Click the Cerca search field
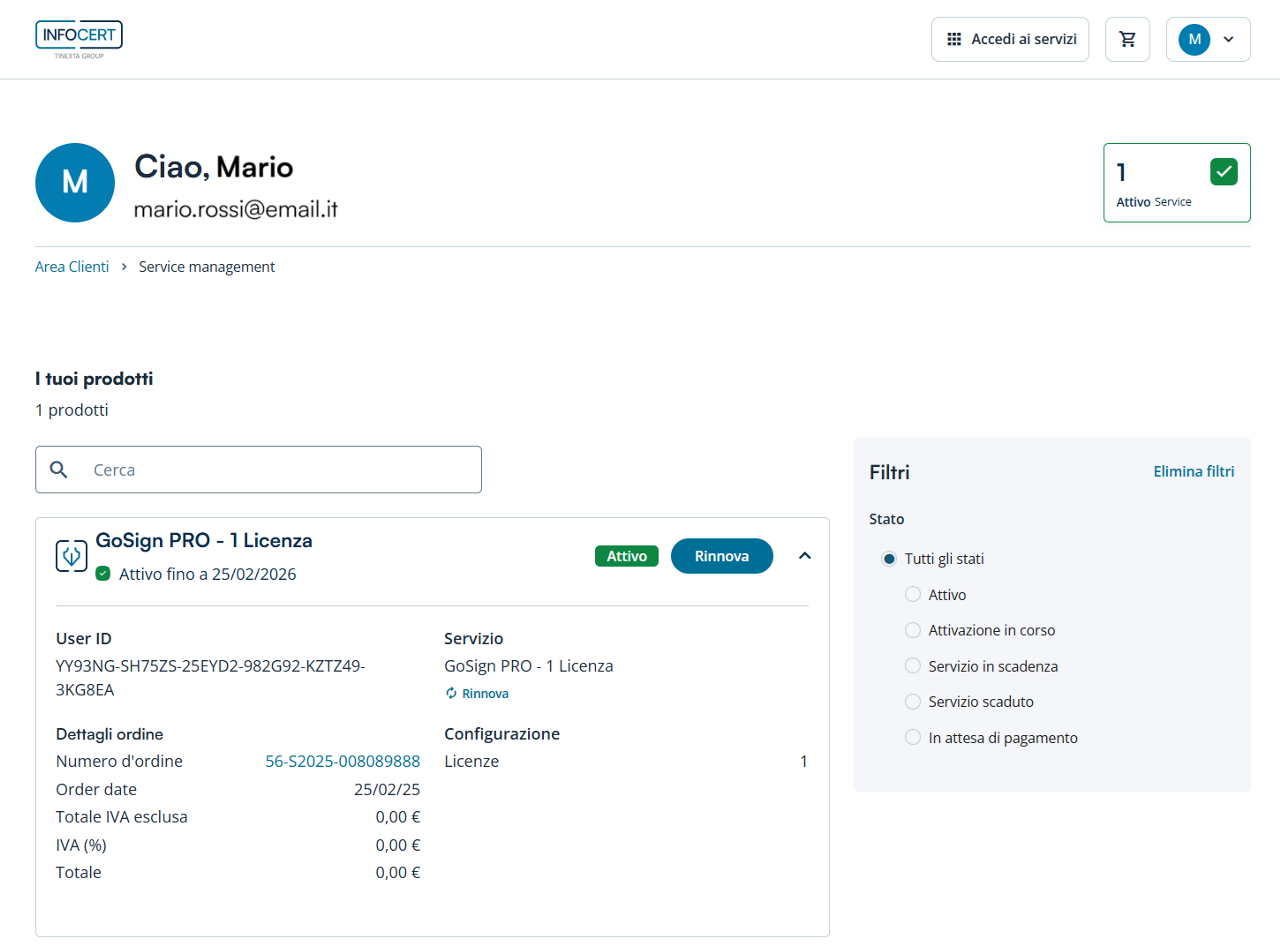 [x=280, y=470]
